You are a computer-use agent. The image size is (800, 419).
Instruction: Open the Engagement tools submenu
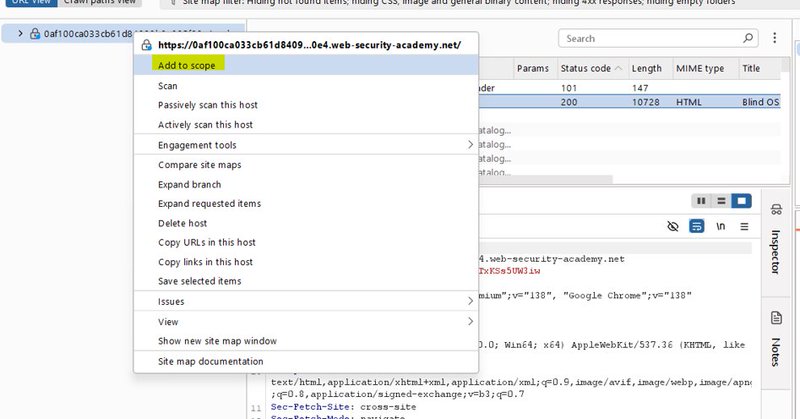click(x=306, y=145)
